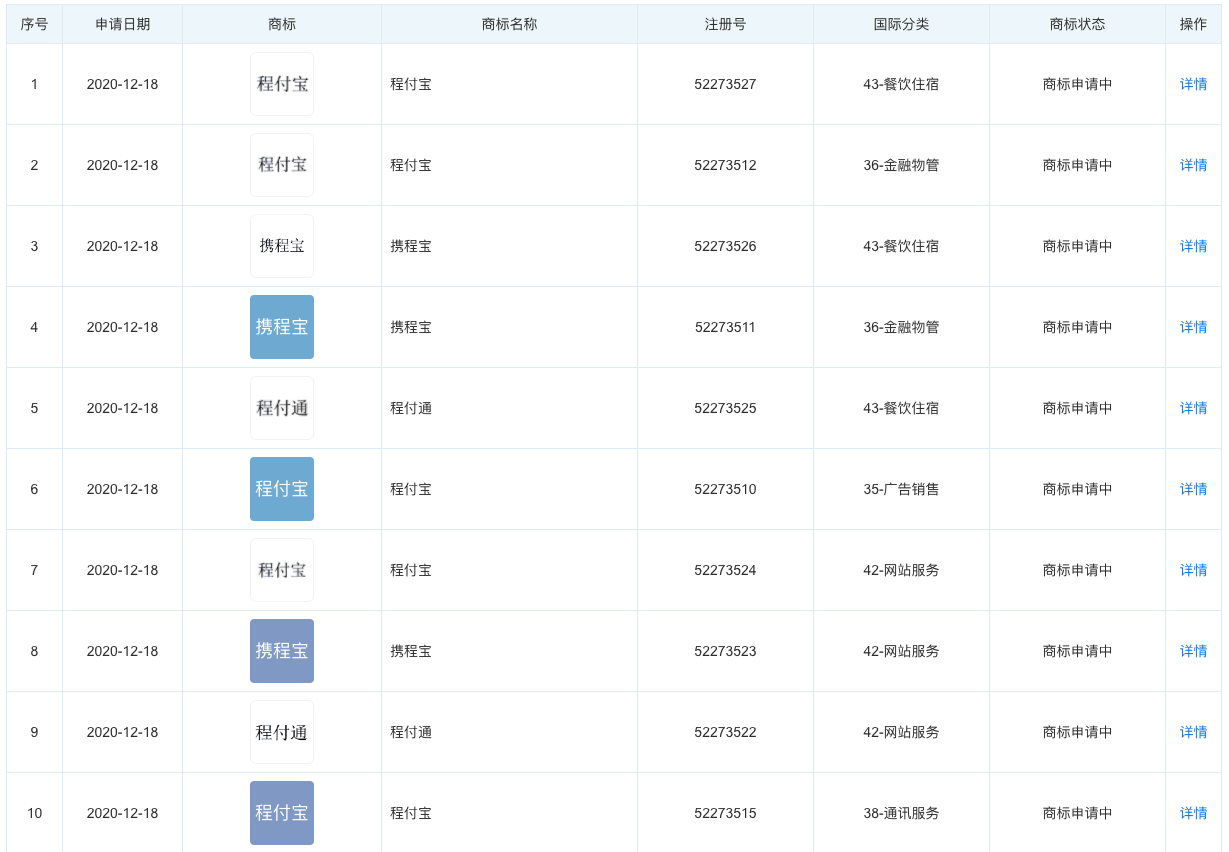1229x852 pixels.
Task: Click 详情 for registration 52273523
Action: click(1193, 651)
